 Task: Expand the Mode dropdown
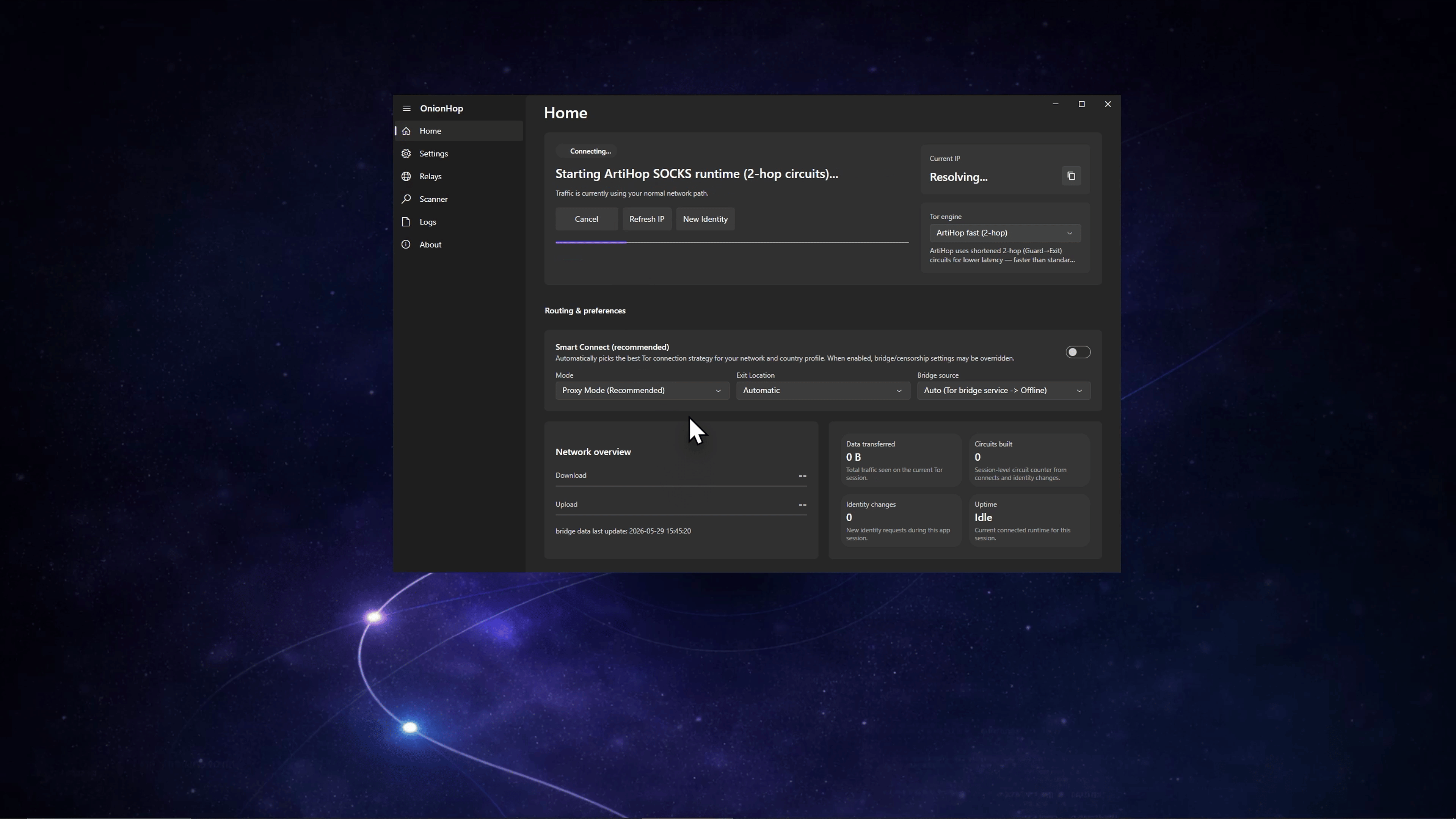pos(642,391)
